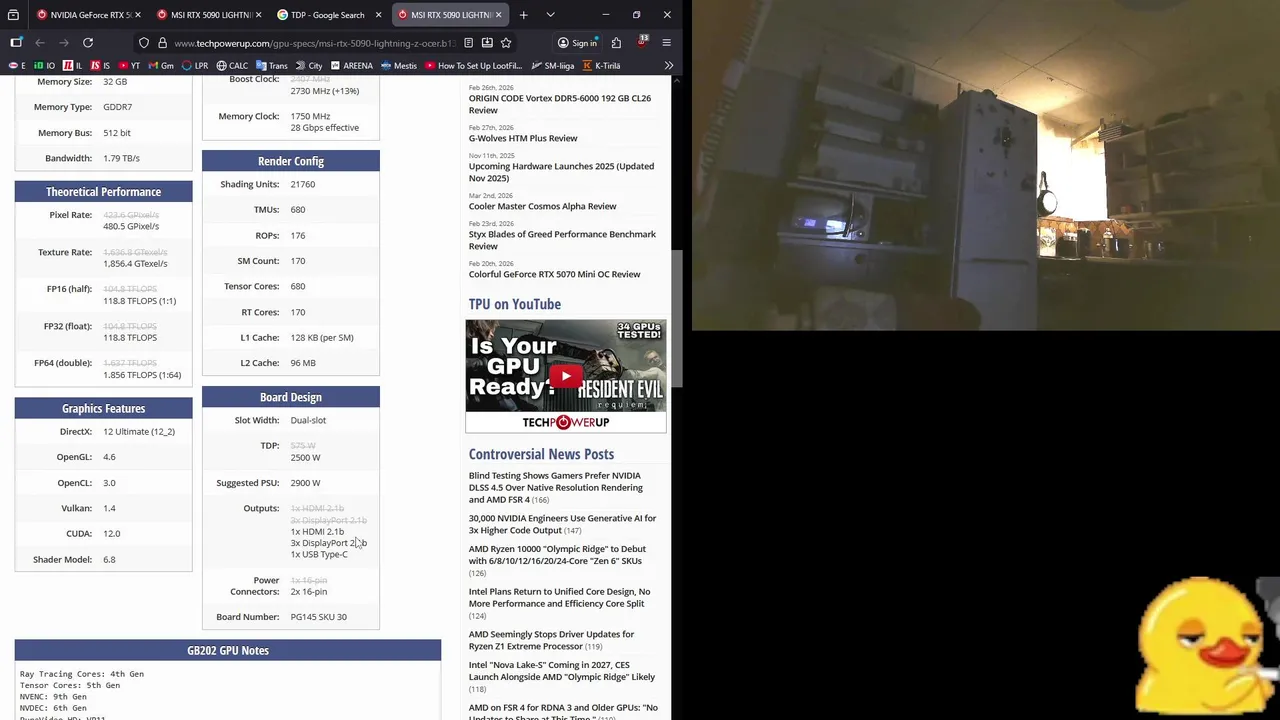
Task: Open the City bookmark
Action: click(x=309, y=66)
